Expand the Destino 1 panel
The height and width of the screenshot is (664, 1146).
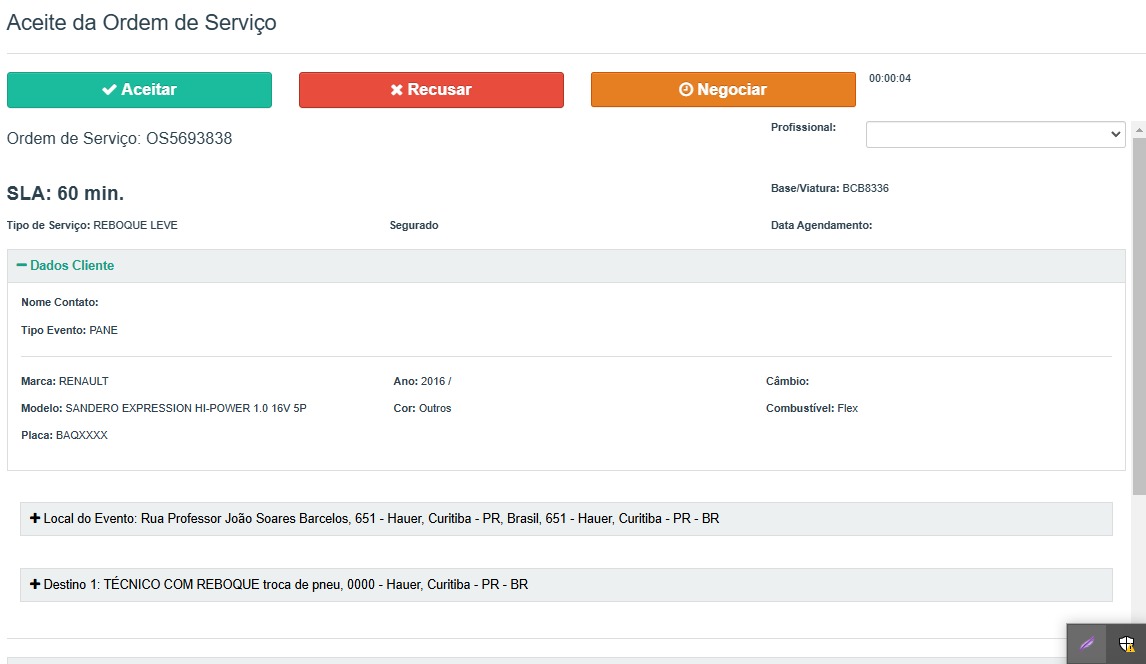tap(566, 585)
